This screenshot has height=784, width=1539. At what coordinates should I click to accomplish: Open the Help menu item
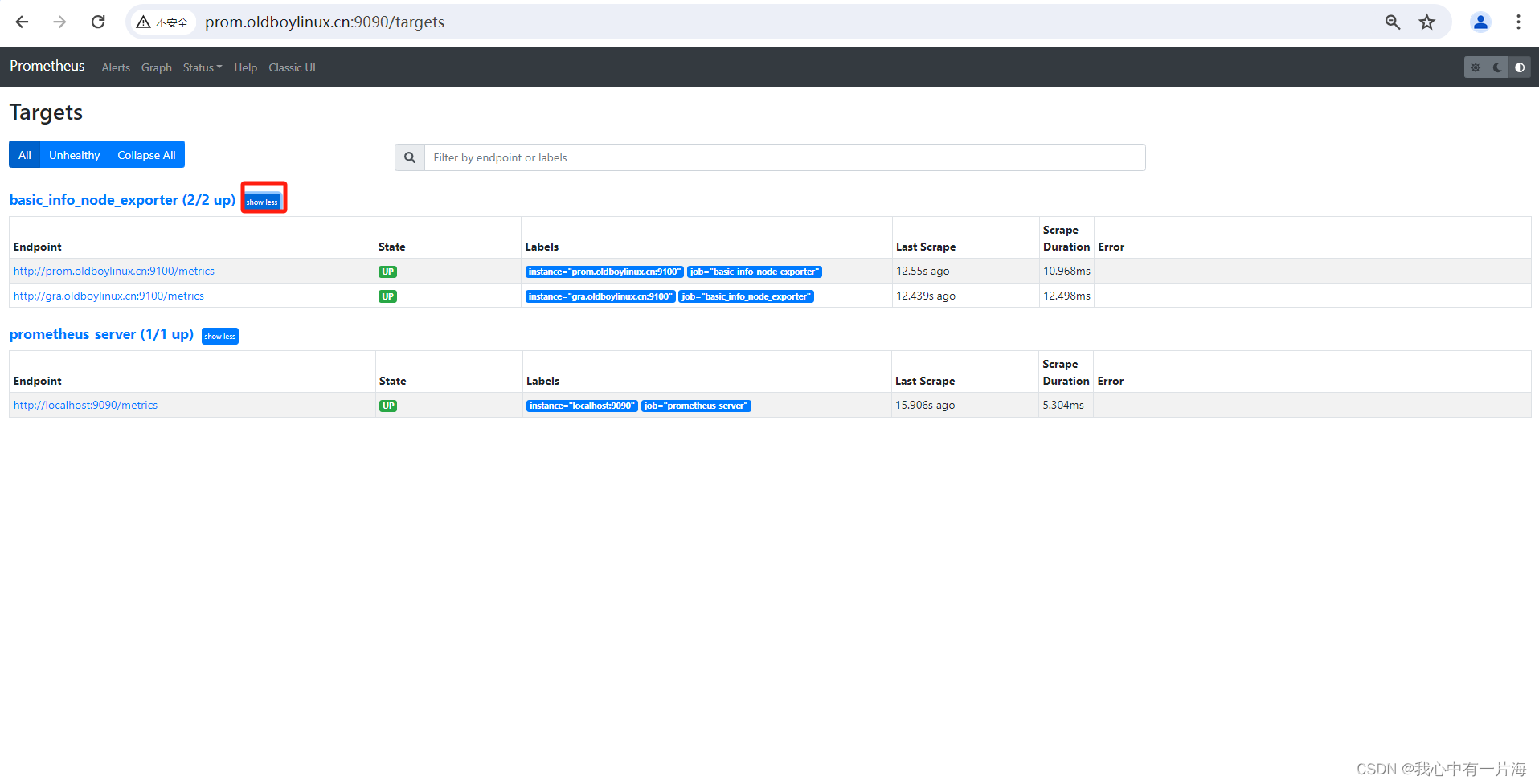click(246, 67)
